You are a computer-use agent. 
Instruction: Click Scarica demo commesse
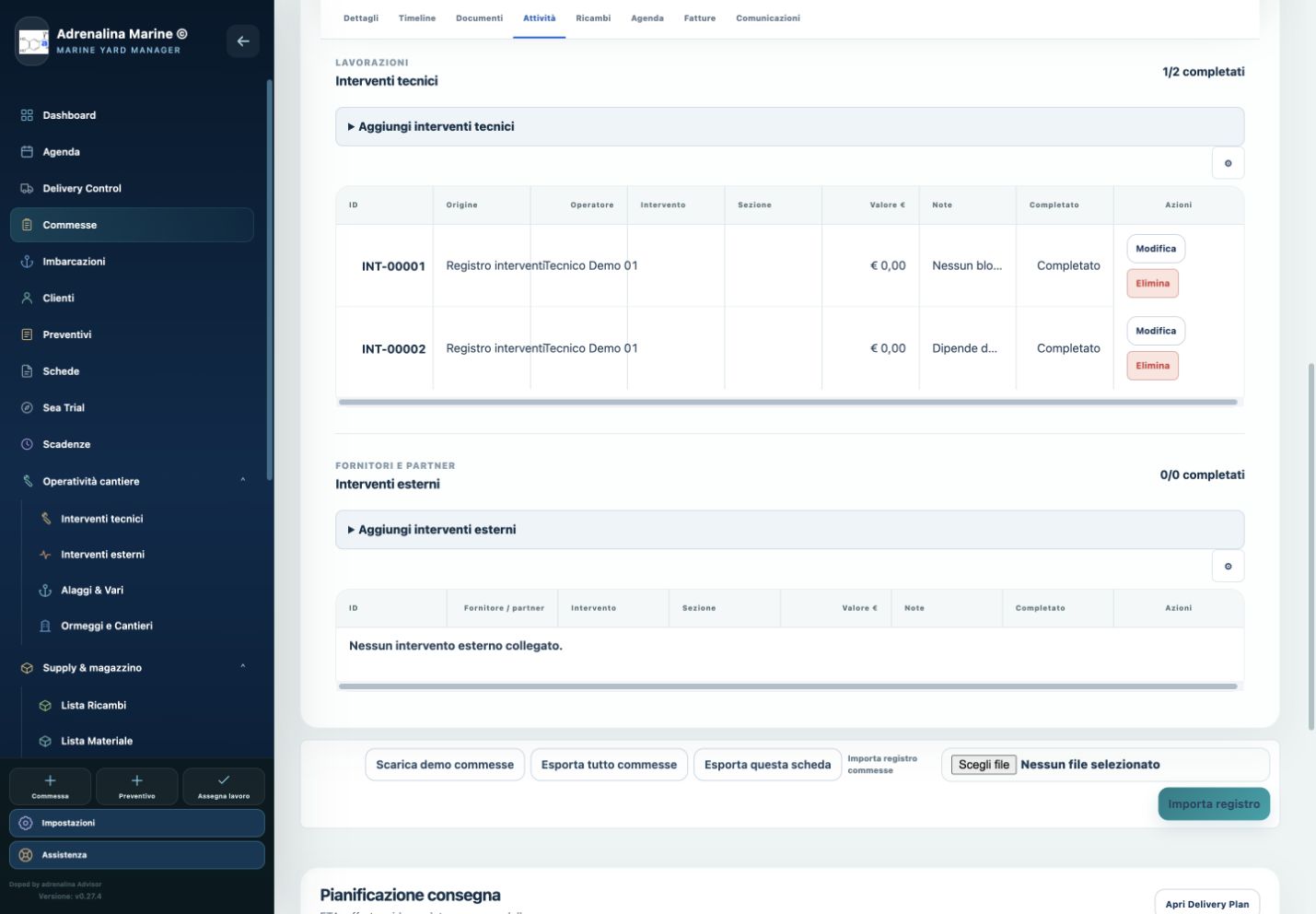point(445,765)
